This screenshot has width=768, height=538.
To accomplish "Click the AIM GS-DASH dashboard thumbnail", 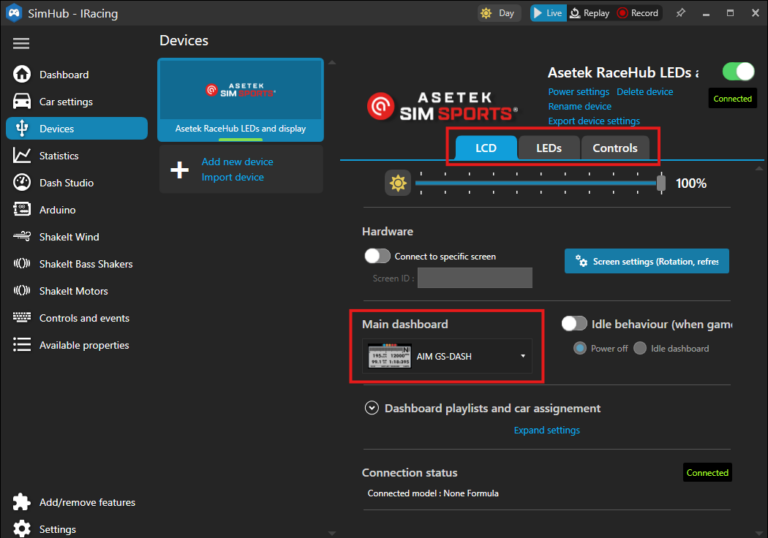I will (390, 356).
